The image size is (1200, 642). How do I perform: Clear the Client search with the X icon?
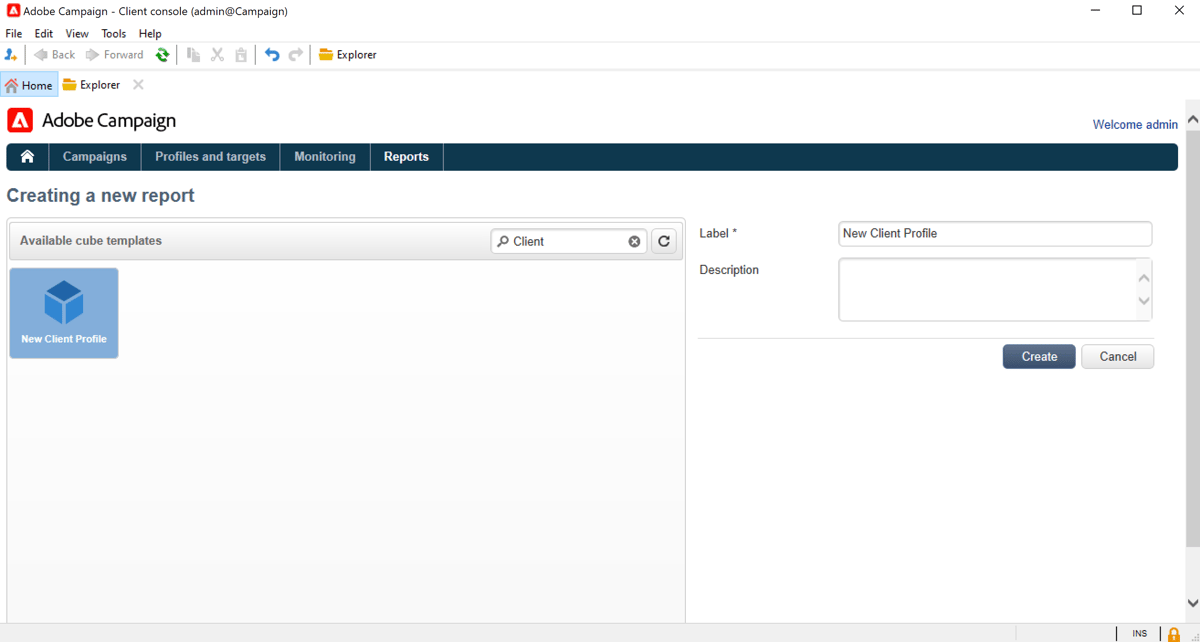point(634,241)
